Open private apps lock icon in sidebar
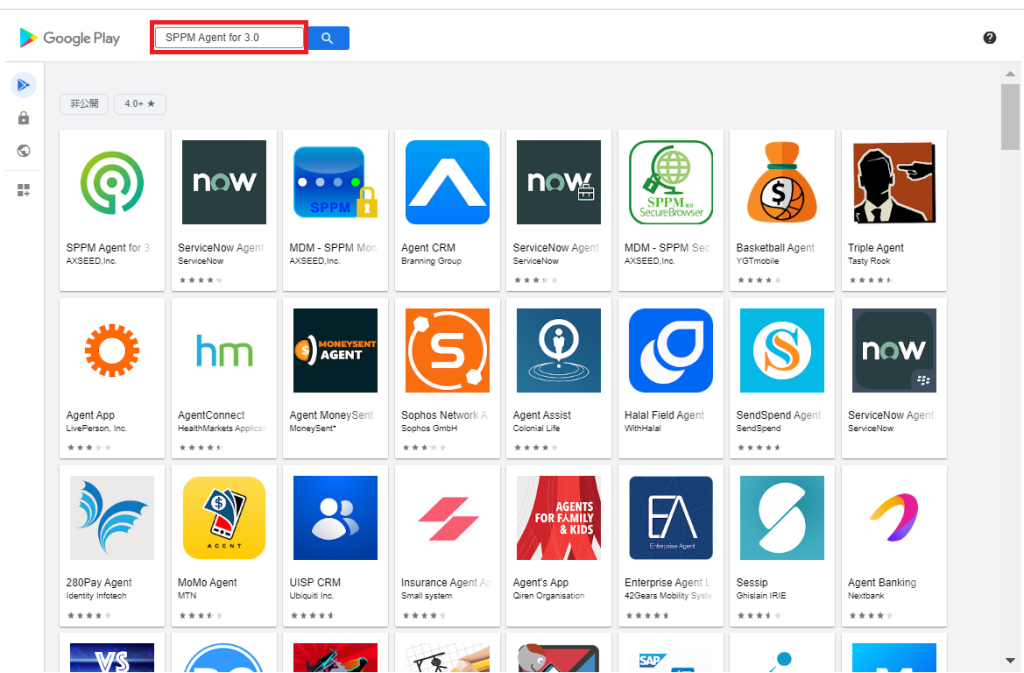1024x673 pixels. point(24,118)
